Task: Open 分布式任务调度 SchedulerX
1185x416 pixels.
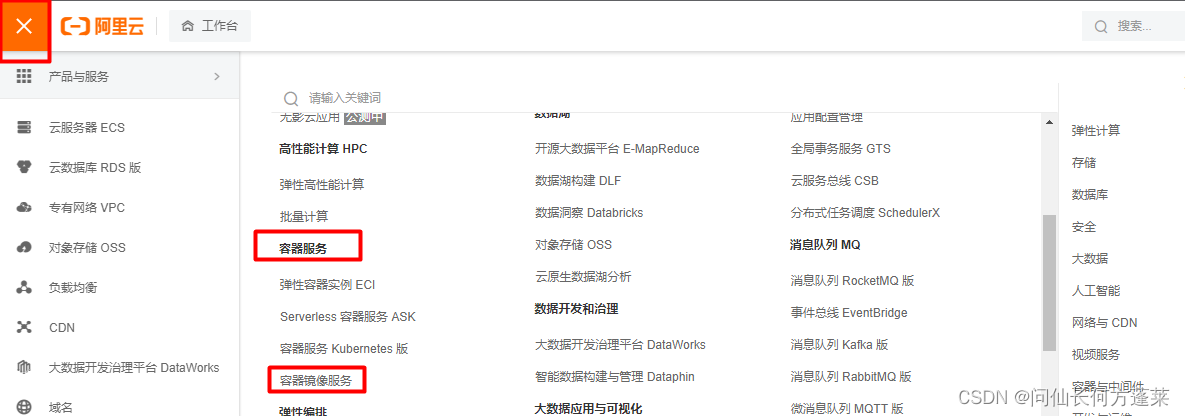Action: coord(865,213)
